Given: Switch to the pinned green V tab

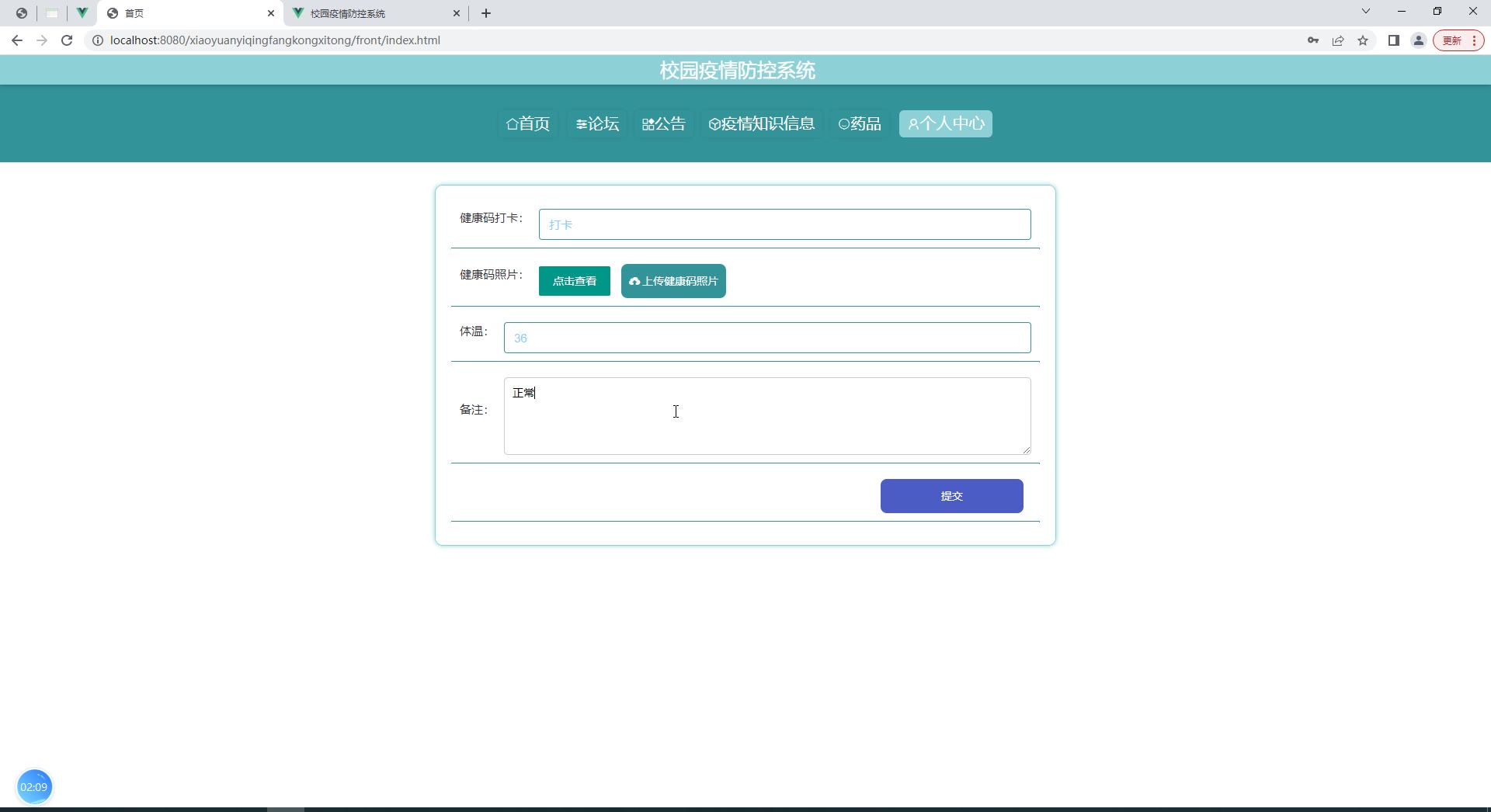Looking at the screenshot, I should (82, 13).
